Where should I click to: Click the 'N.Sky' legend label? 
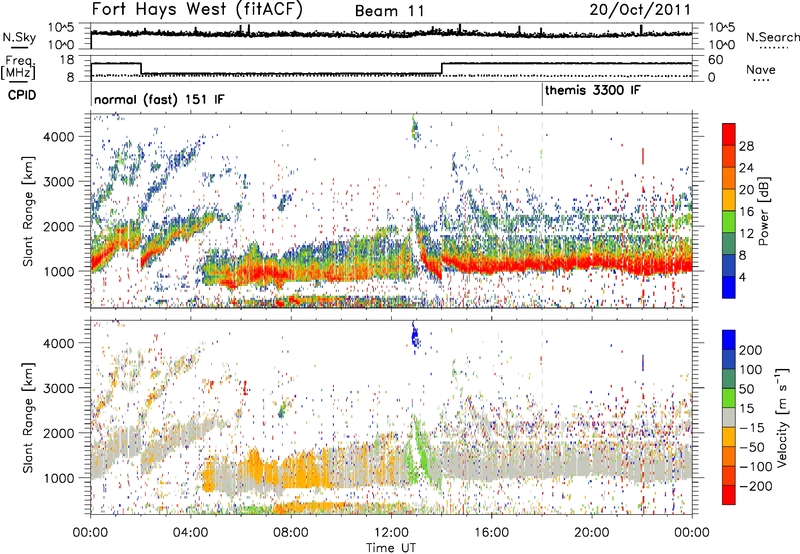coord(19,37)
